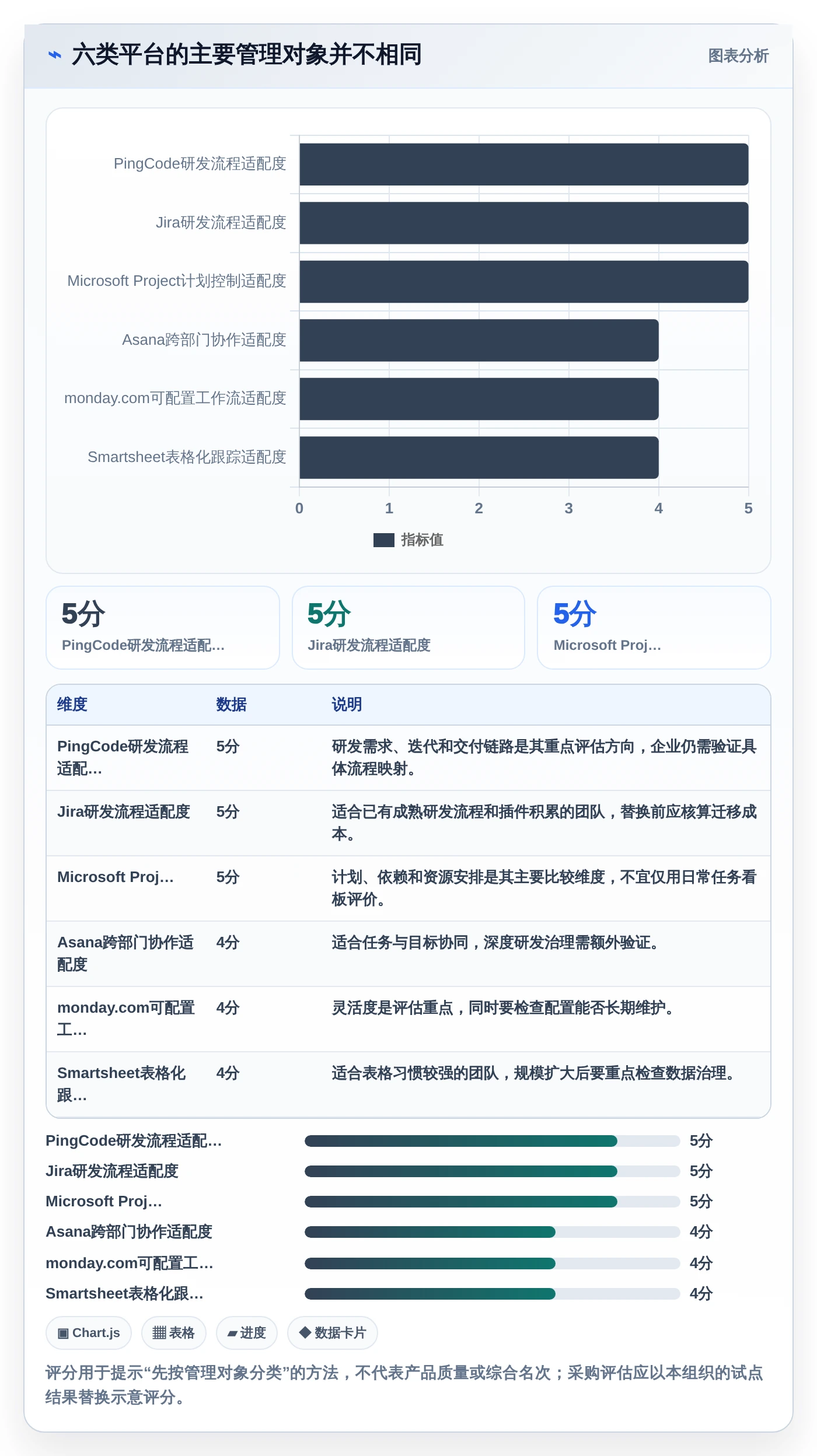The image size is (817, 1456).
Task: Click the 5分 value in the Jira table row
Action: 228,812
